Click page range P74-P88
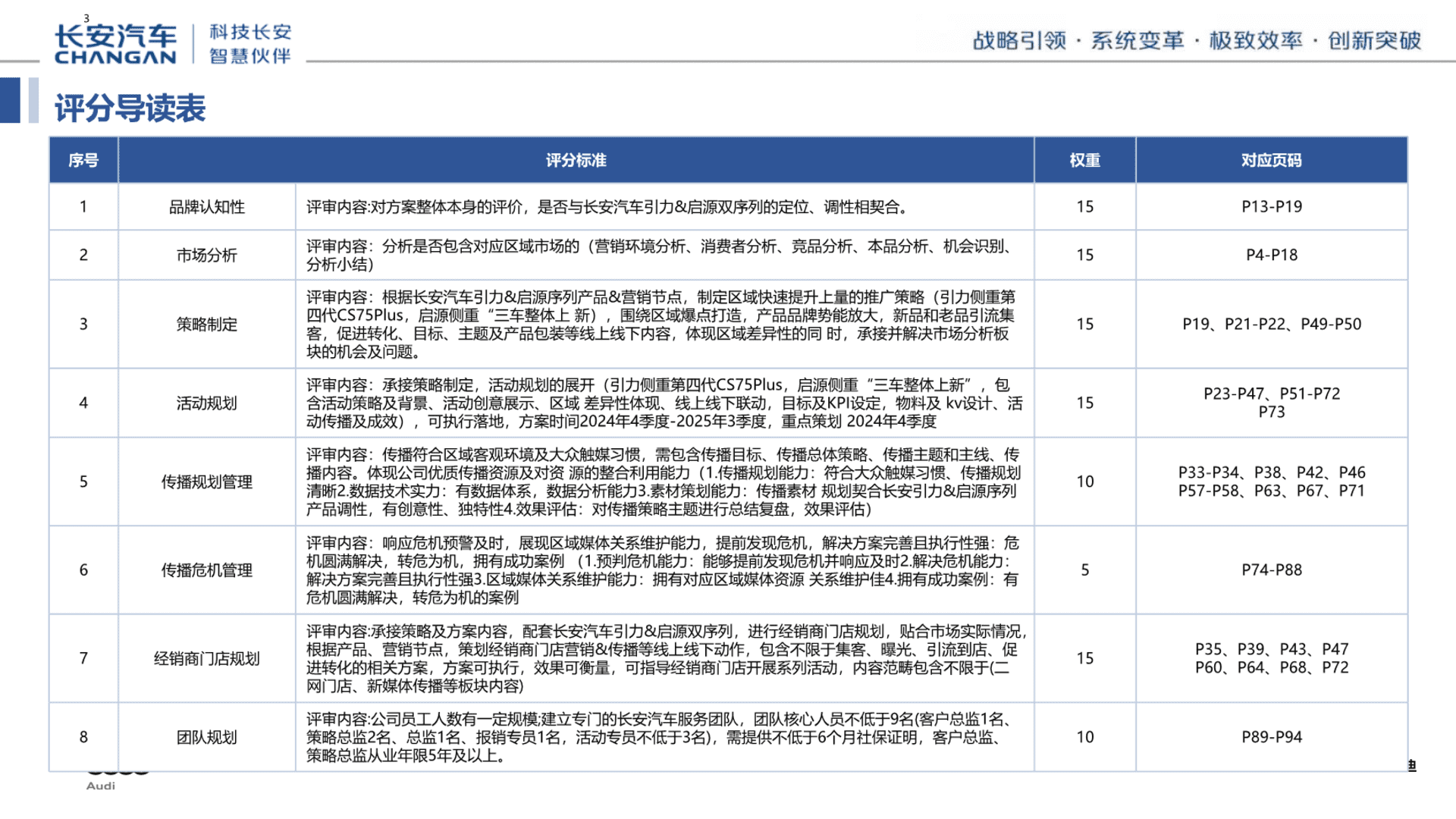Image resolution: width=1456 pixels, height=819 pixels. click(1272, 570)
